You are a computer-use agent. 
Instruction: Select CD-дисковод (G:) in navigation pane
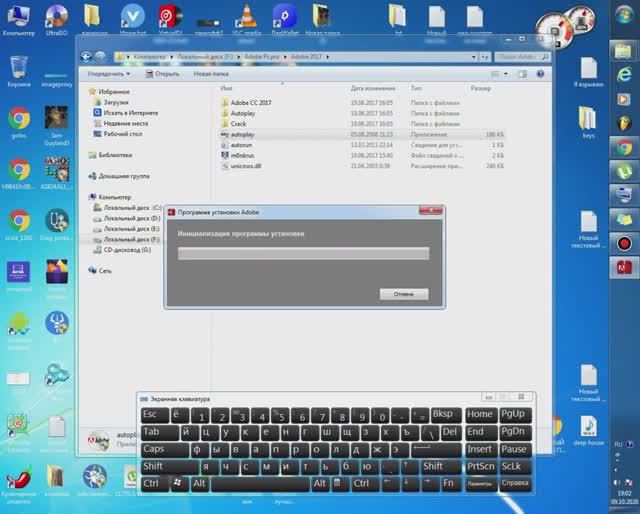[x=122, y=250]
